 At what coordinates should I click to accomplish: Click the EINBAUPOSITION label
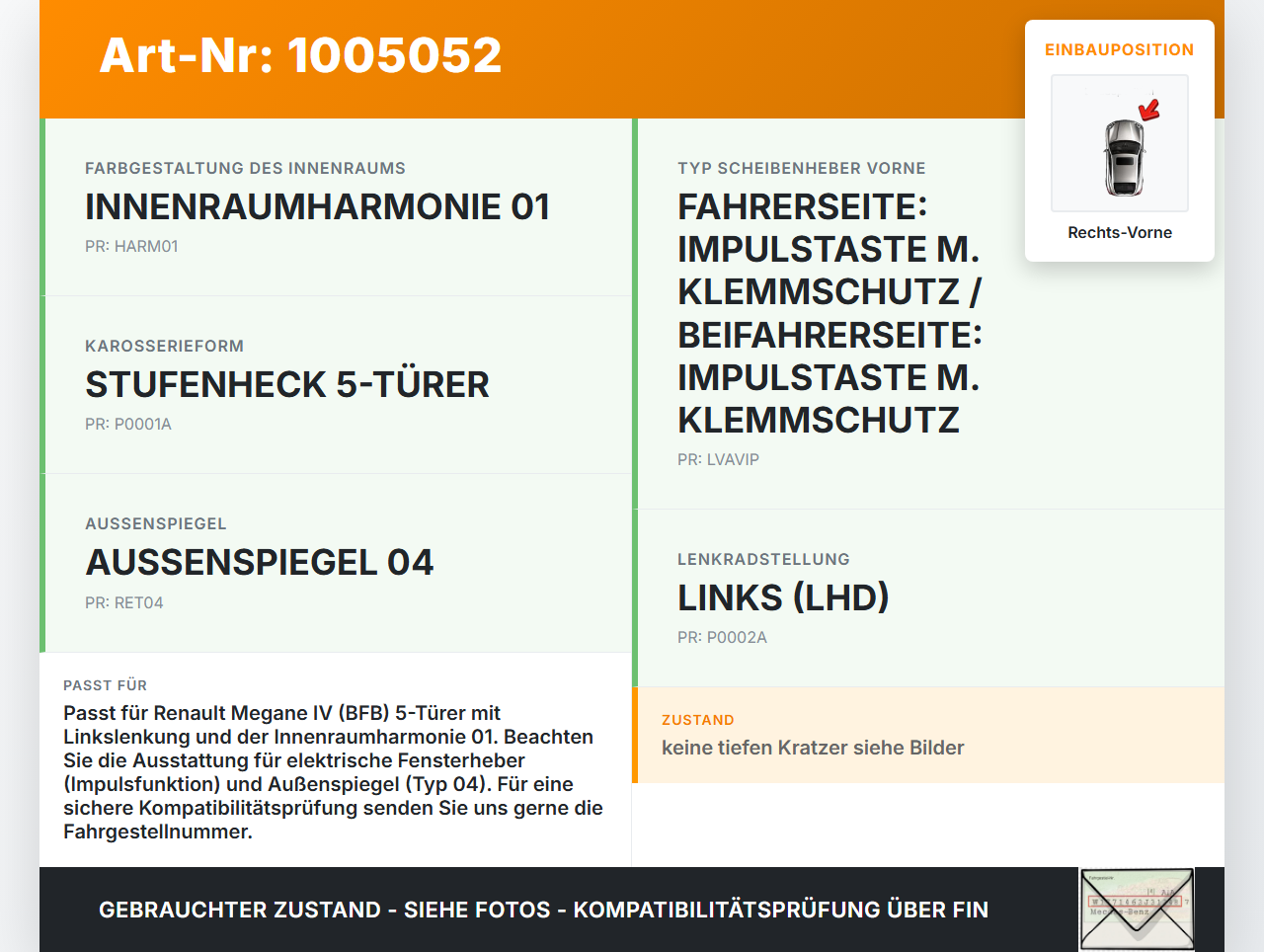pos(1120,49)
